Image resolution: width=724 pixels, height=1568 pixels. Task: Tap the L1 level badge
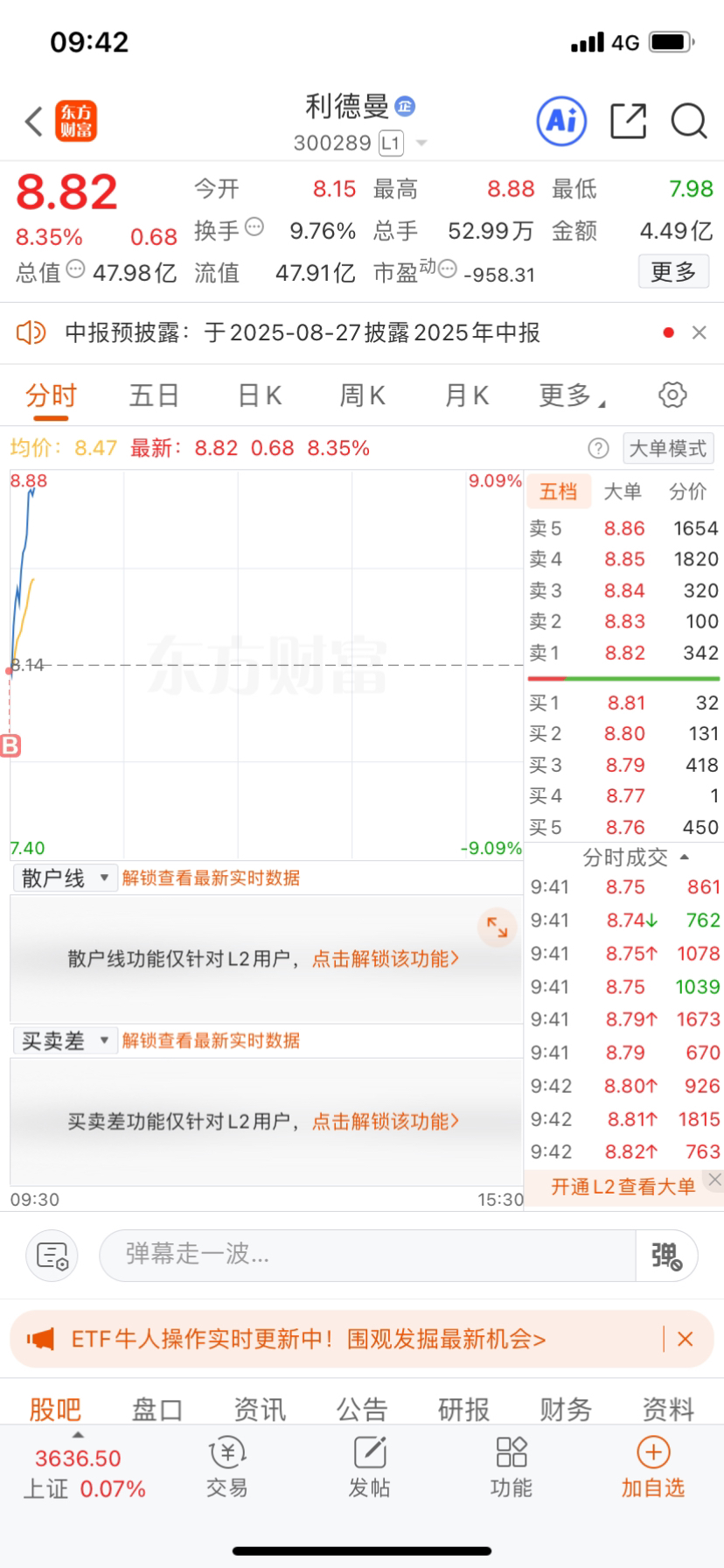click(391, 143)
